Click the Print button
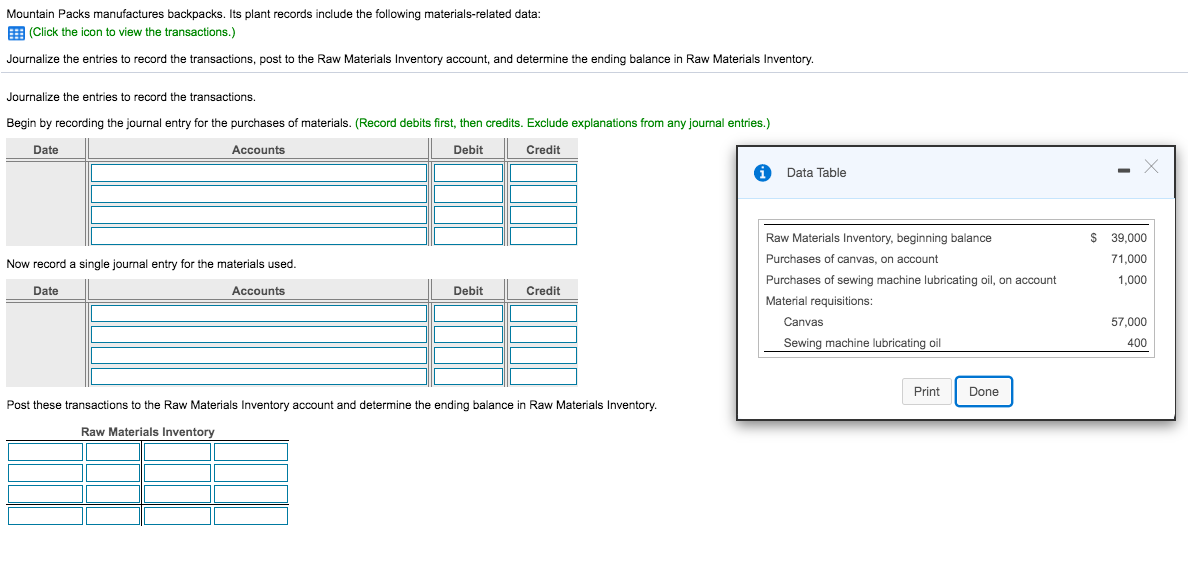Image resolution: width=1188 pixels, height=567 pixels. (927, 392)
